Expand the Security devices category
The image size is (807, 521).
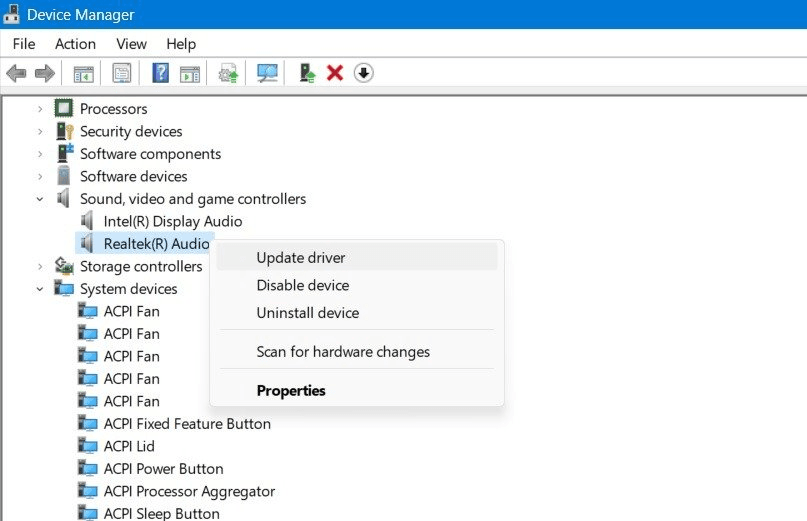pos(40,131)
